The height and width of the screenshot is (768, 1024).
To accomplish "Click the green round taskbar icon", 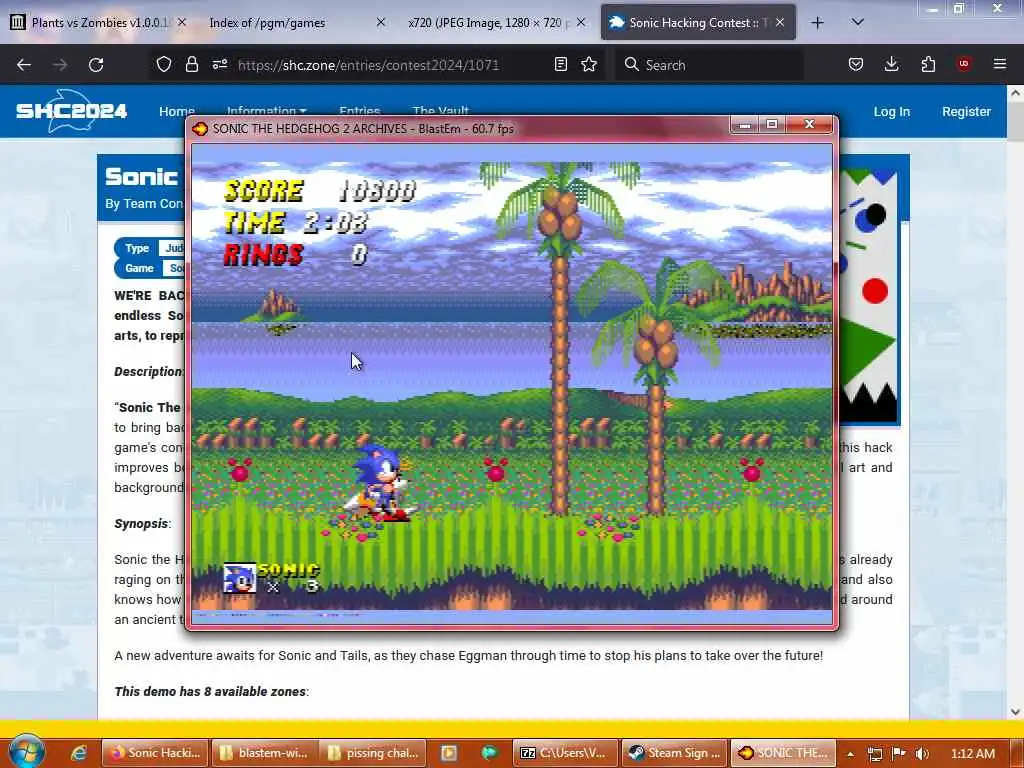I will point(489,753).
